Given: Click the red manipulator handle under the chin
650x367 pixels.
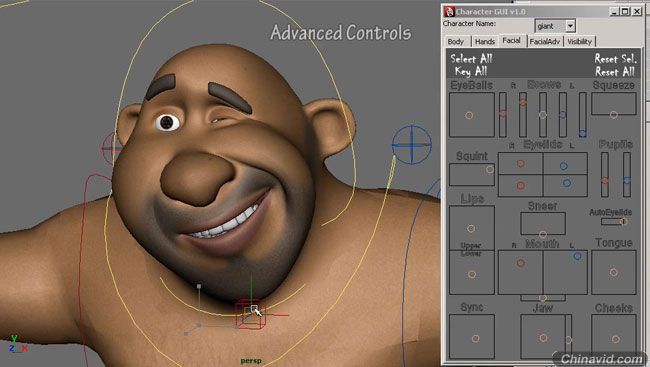Looking at the screenshot, I should (250, 314).
